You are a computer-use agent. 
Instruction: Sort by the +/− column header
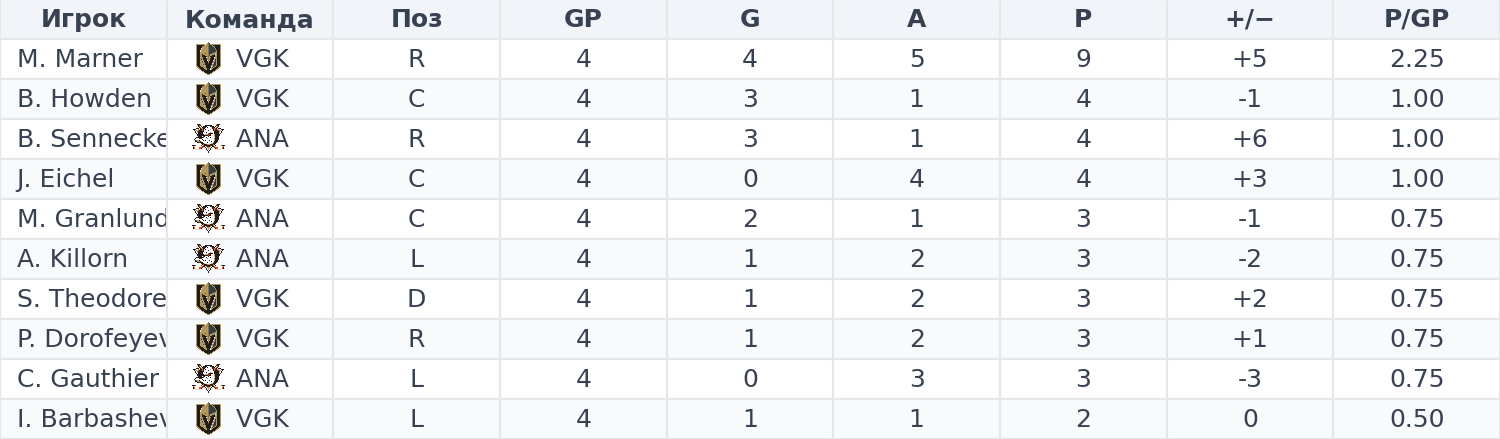click(x=1250, y=19)
